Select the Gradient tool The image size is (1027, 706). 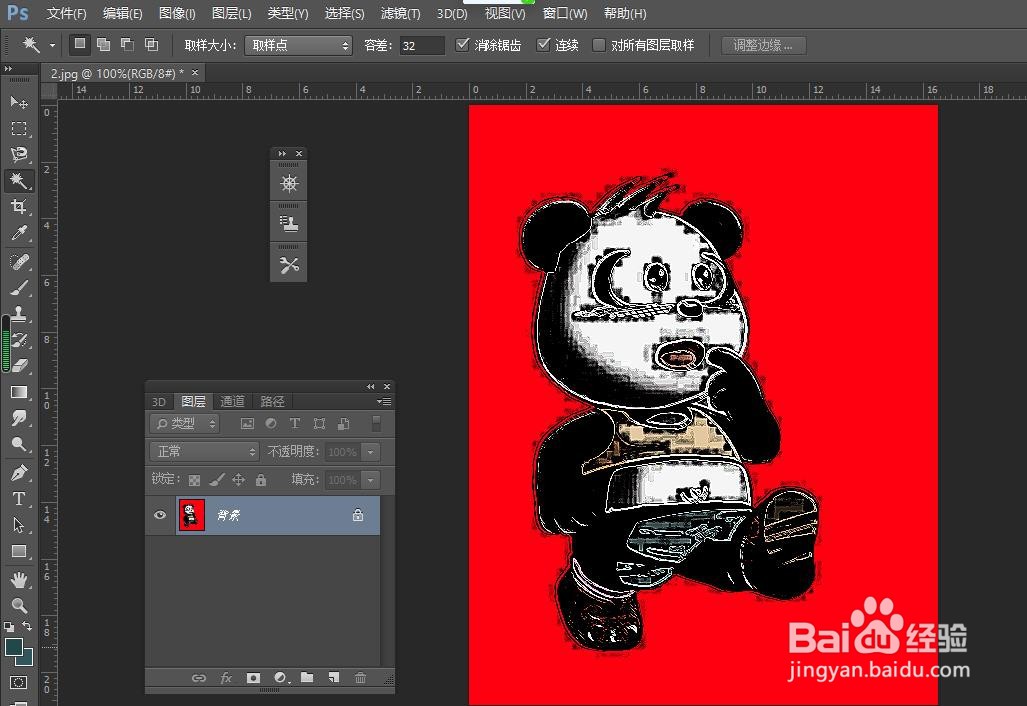coord(19,392)
